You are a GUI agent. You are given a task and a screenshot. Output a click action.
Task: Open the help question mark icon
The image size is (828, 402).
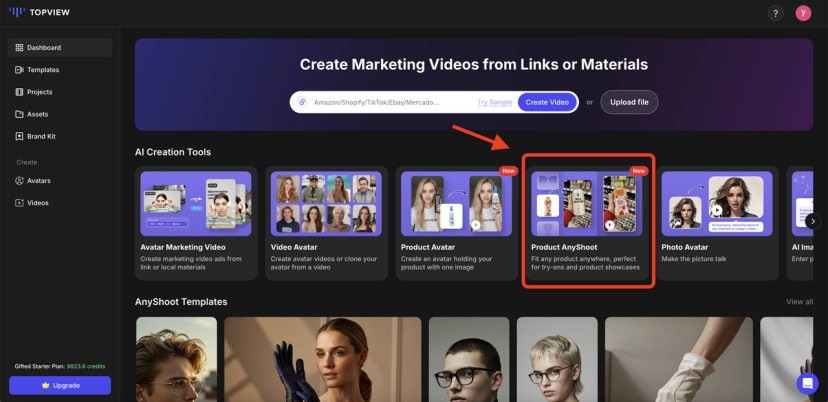pyautogui.click(x=775, y=14)
